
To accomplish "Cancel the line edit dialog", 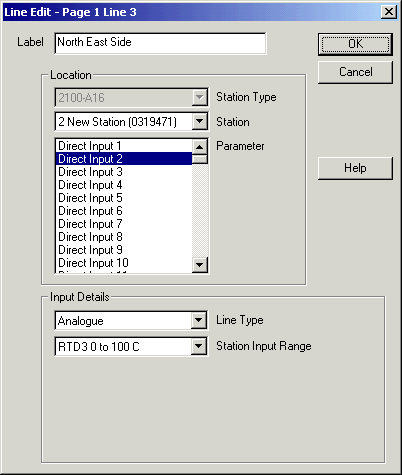I will tap(355, 72).
